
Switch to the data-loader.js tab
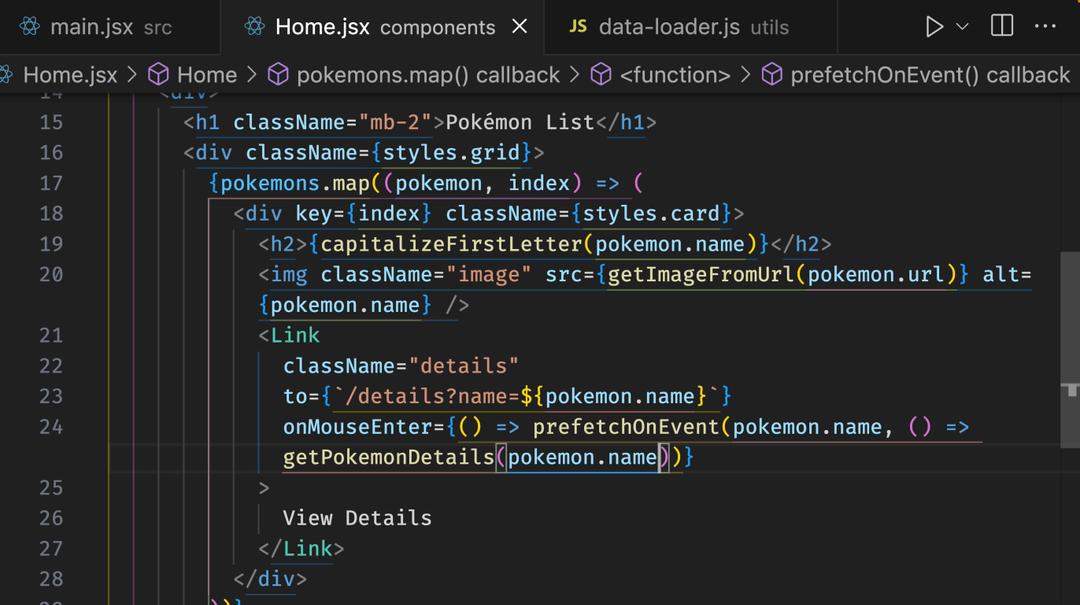pyautogui.click(x=669, y=27)
